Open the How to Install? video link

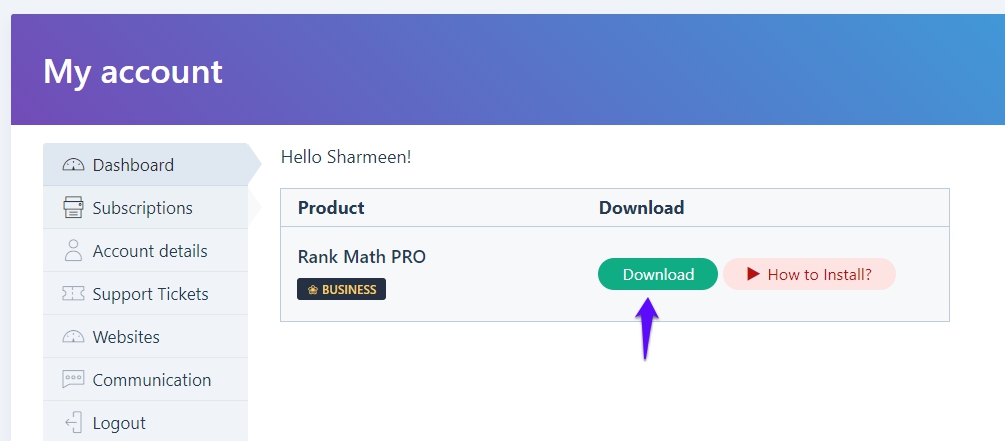click(x=819, y=274)
